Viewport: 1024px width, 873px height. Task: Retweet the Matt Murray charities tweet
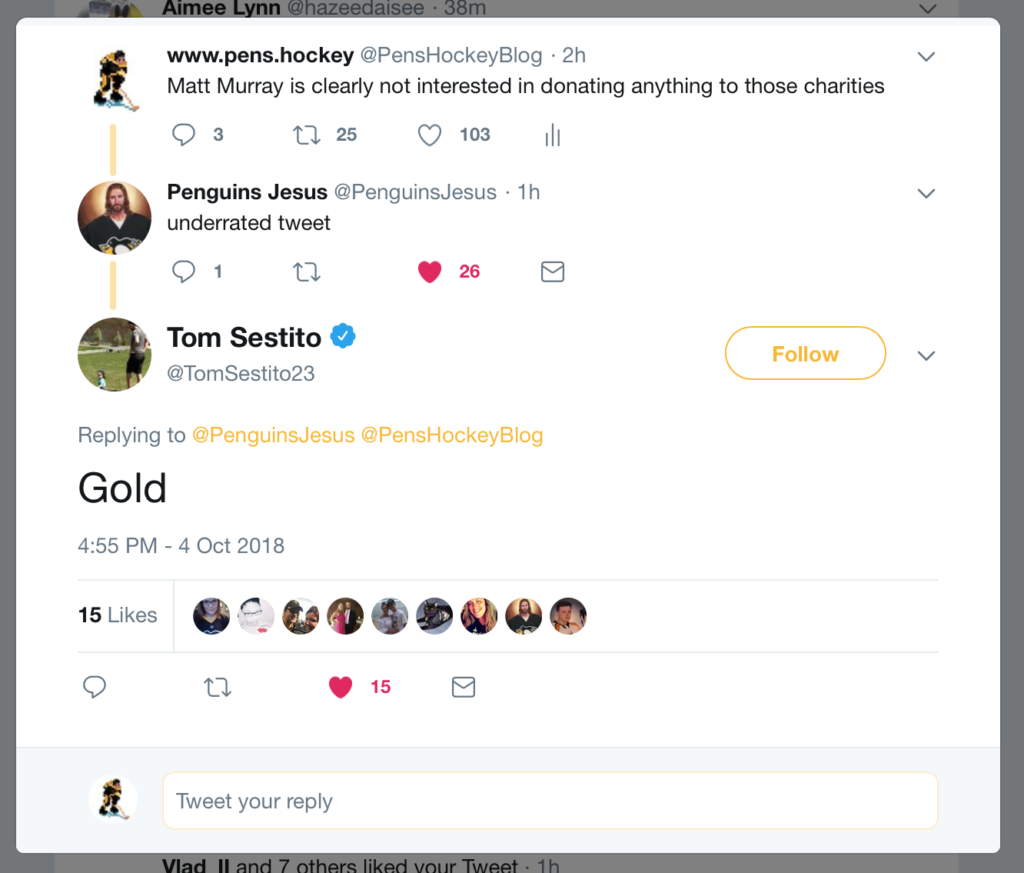point(306,135)
